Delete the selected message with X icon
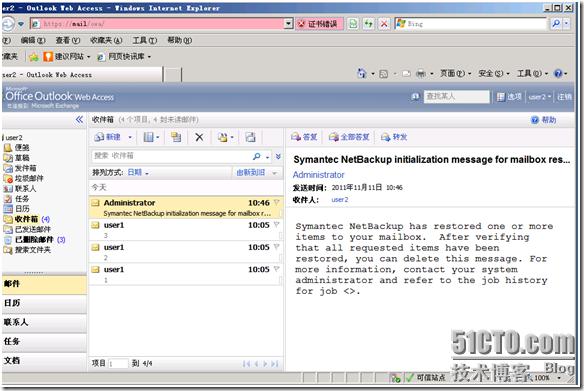 [199, 137]
